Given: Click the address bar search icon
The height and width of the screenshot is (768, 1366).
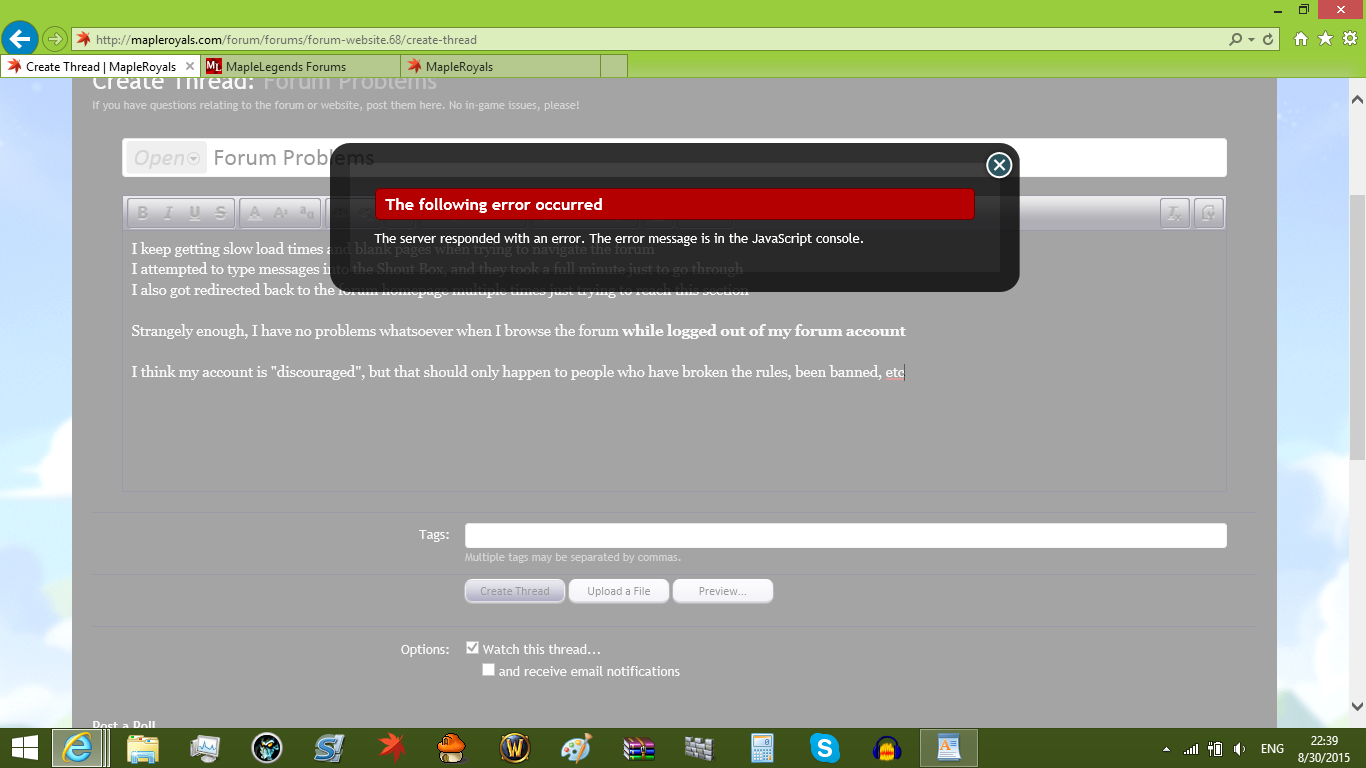Looking at the screenshot, I should point(1236,40).
